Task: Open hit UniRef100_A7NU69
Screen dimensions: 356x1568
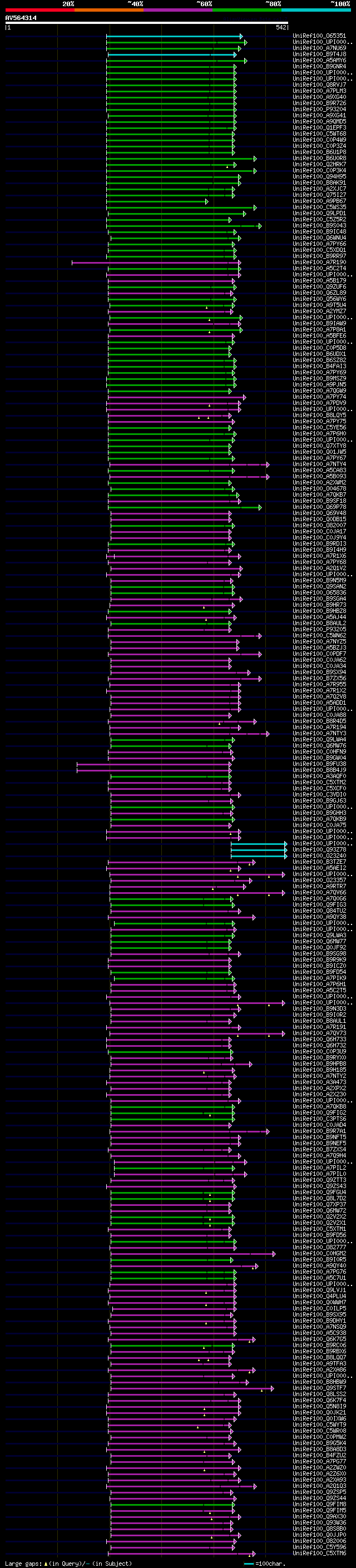Action: (319, 48)
